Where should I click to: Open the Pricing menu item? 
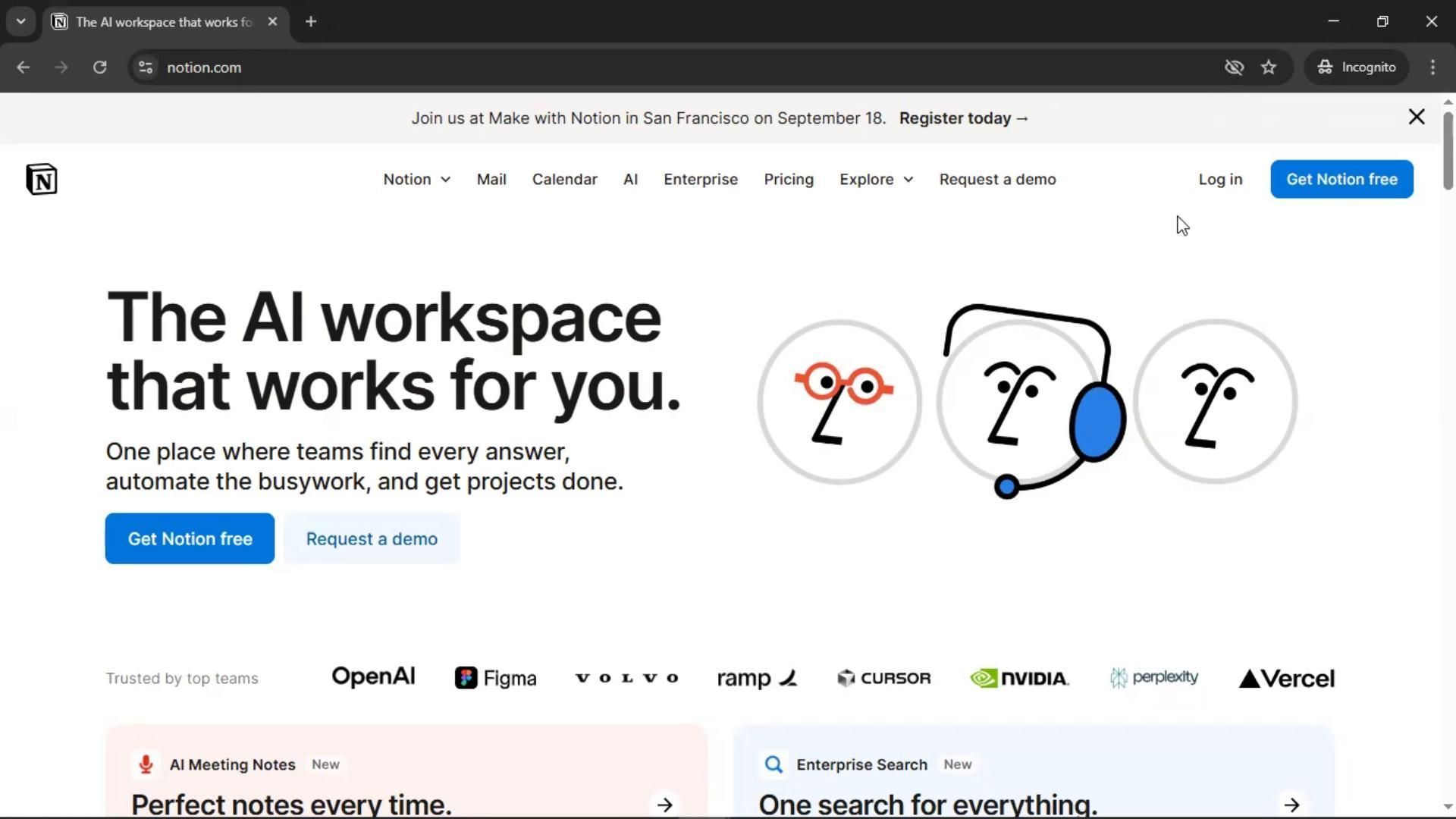[x=788, y=180]
